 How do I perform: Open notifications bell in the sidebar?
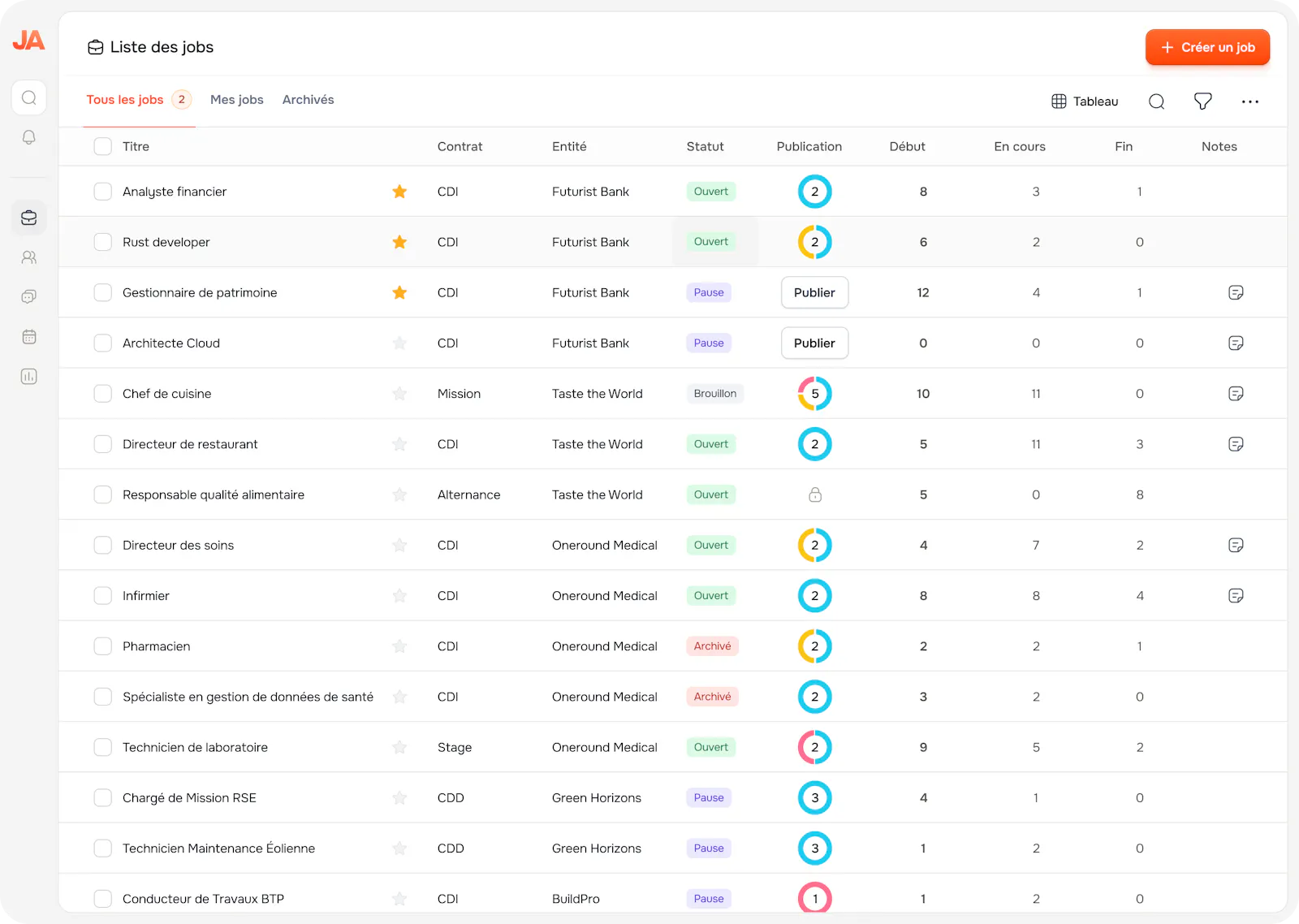pos(29,137)
